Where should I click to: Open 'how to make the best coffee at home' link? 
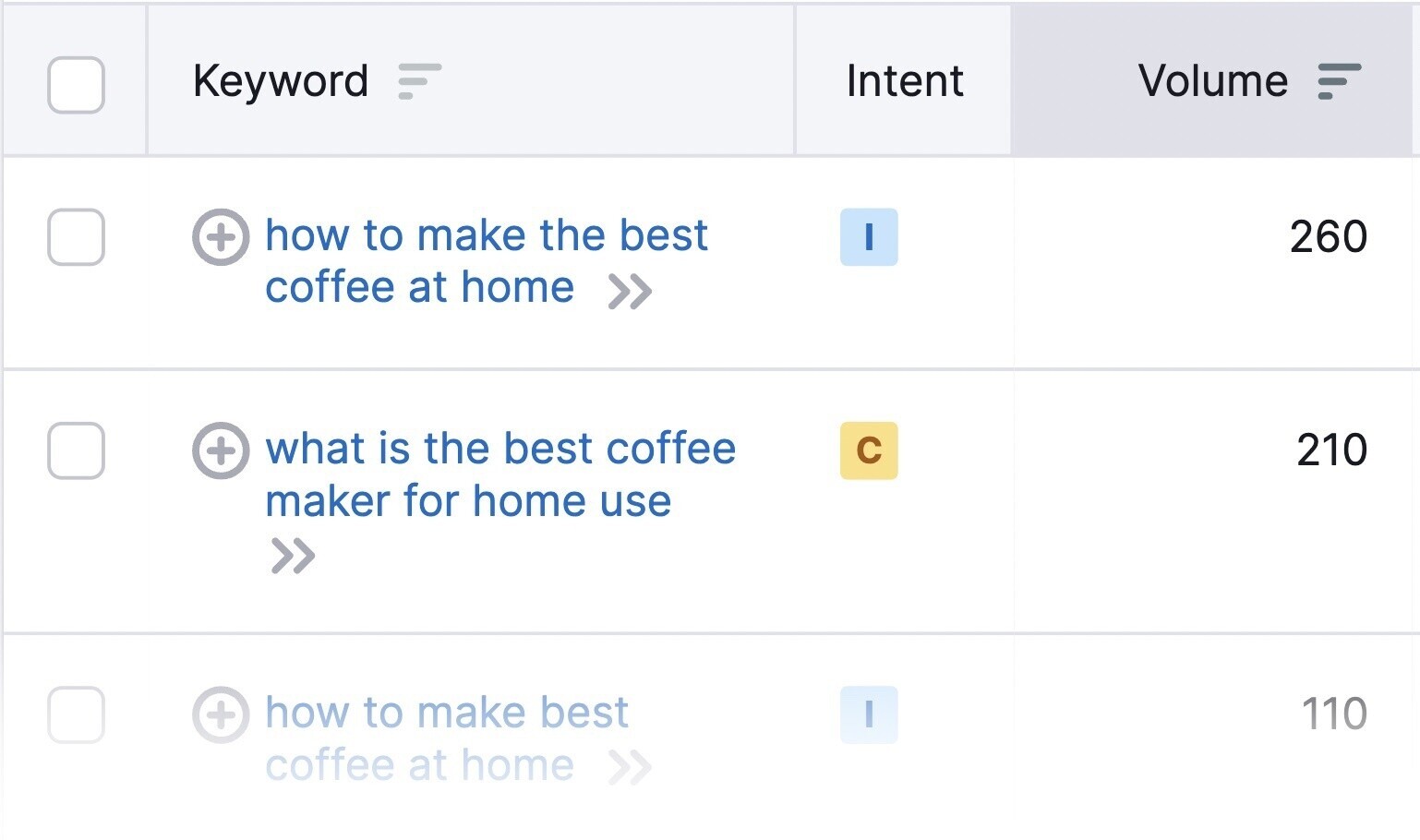coord(487,261)
